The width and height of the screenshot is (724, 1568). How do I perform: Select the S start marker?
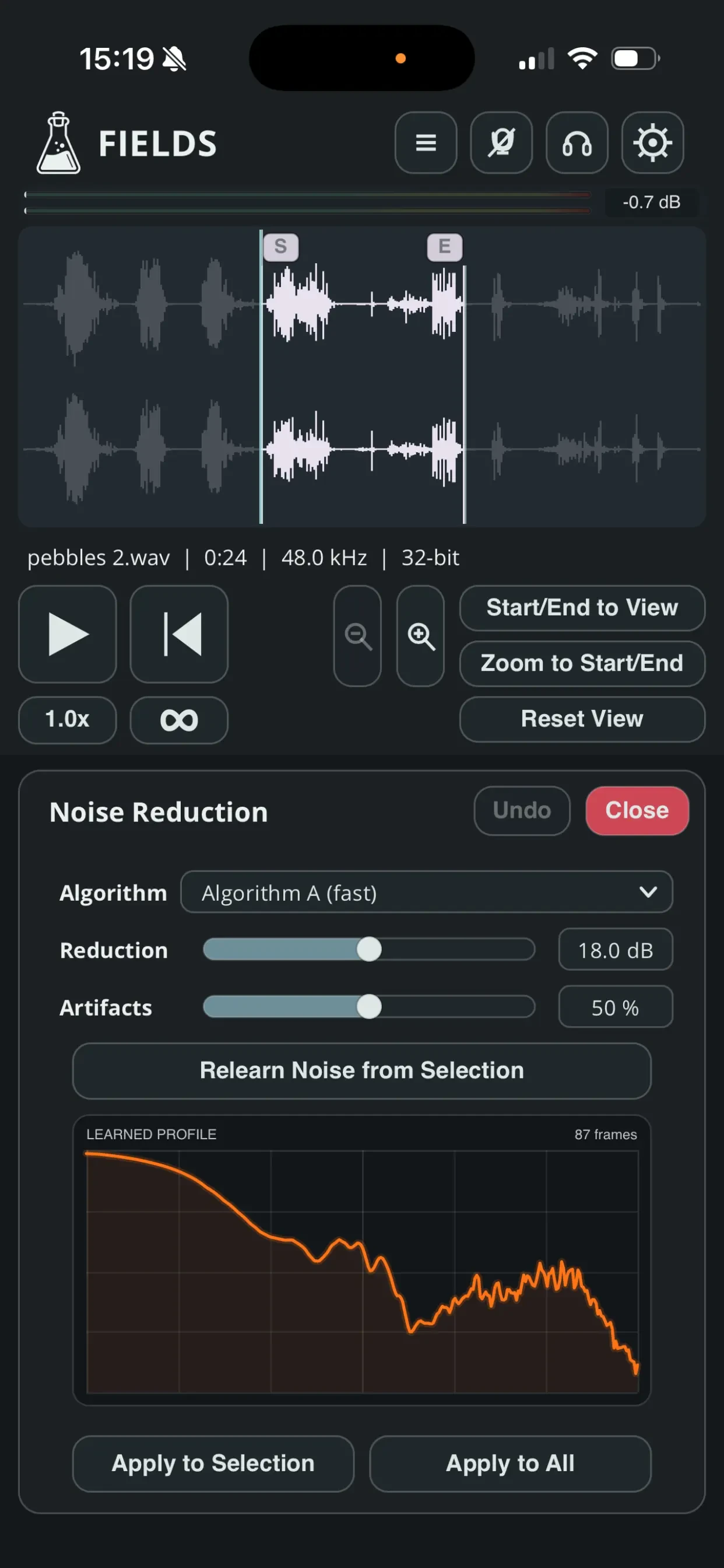(x=280, y=247)
